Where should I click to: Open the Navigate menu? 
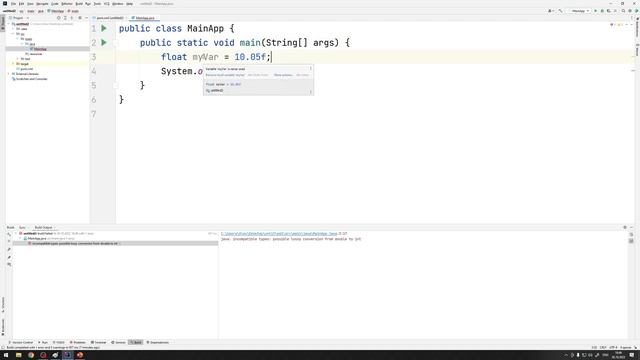click(42, 4)
